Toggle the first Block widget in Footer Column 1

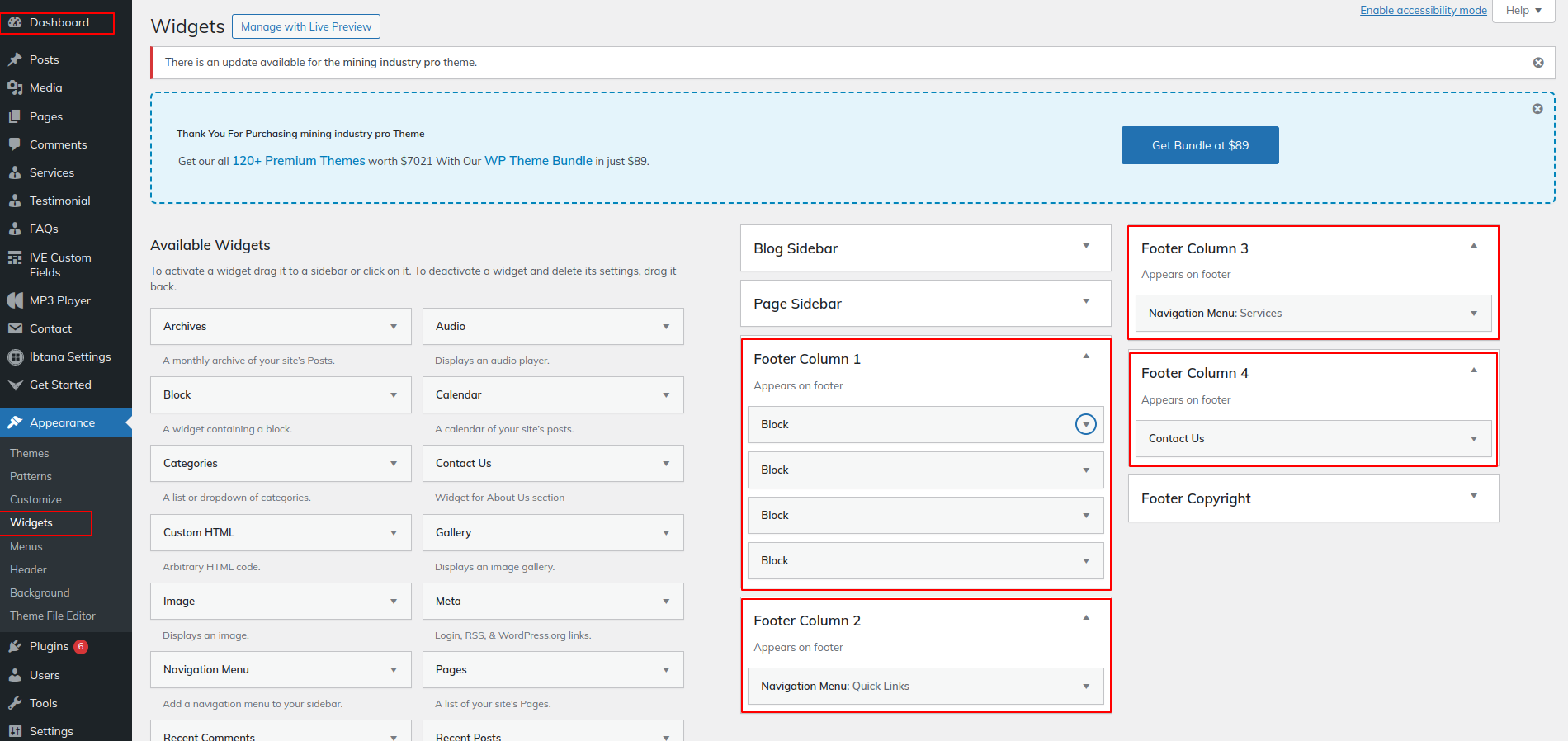coord(1086,425)
